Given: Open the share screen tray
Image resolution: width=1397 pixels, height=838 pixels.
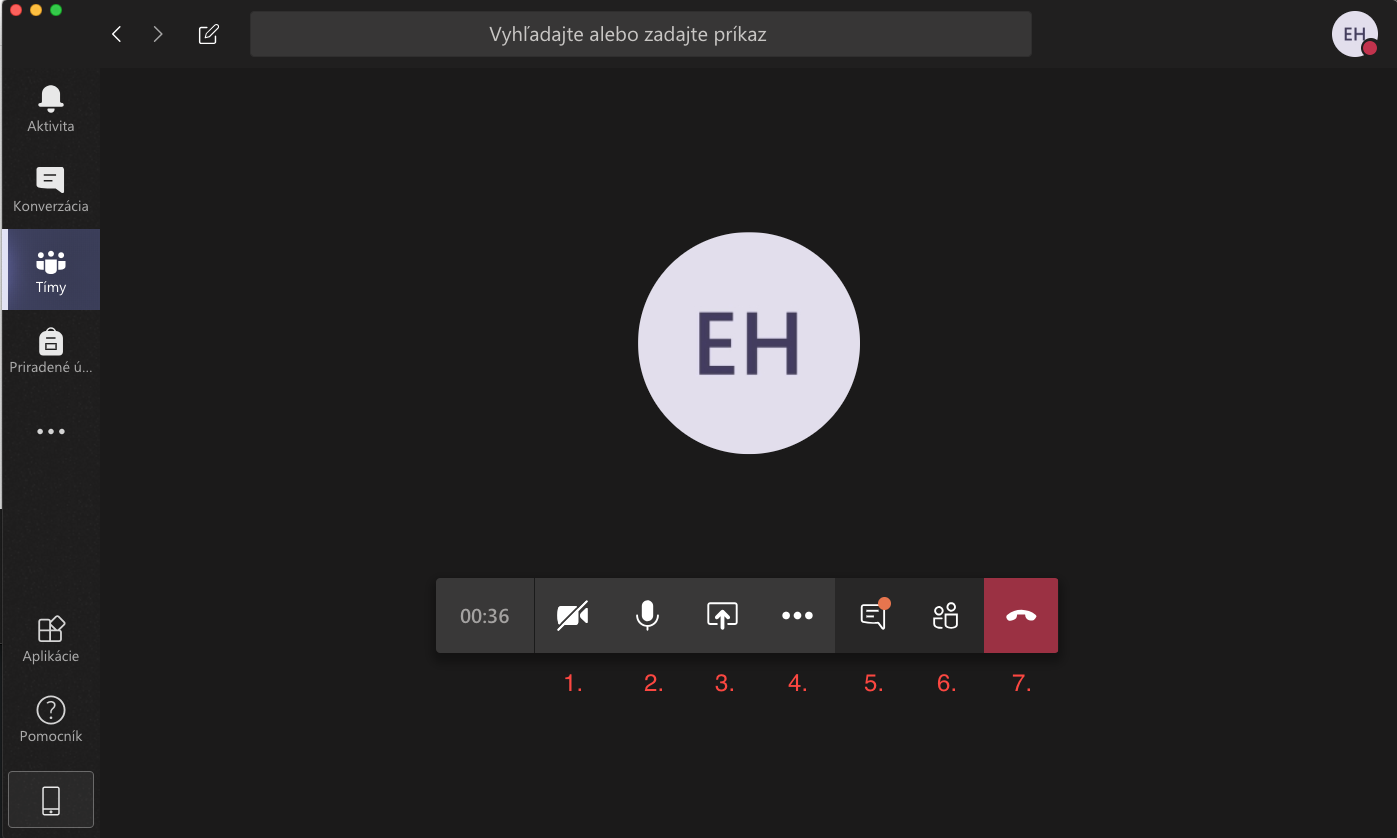Looking at the screenshot, I should pos(722,616).
